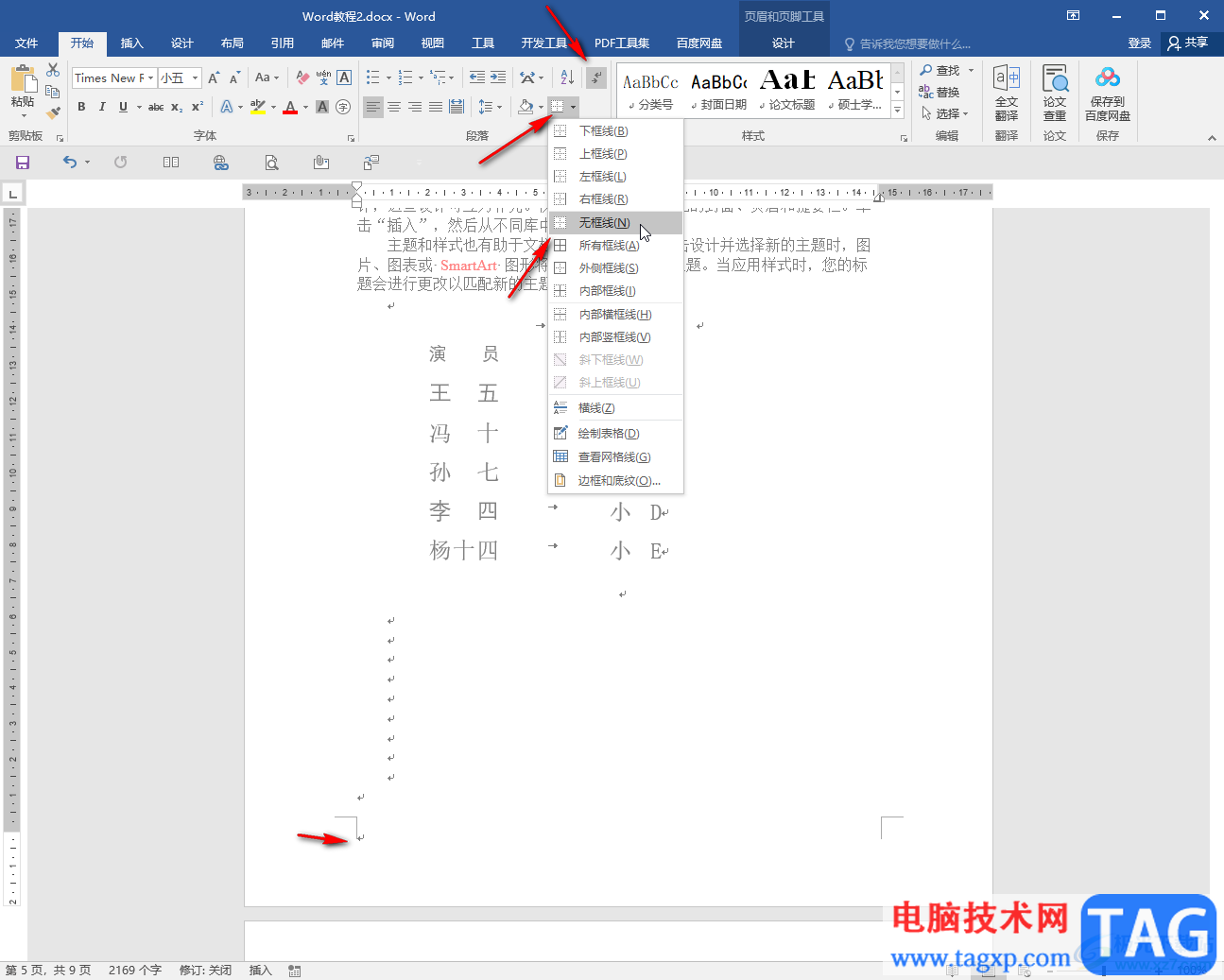This screenshot has width=1224, height=980.
Task: Save to Baidu Netdisk cloud icon
Action: tap(1108, 93)
